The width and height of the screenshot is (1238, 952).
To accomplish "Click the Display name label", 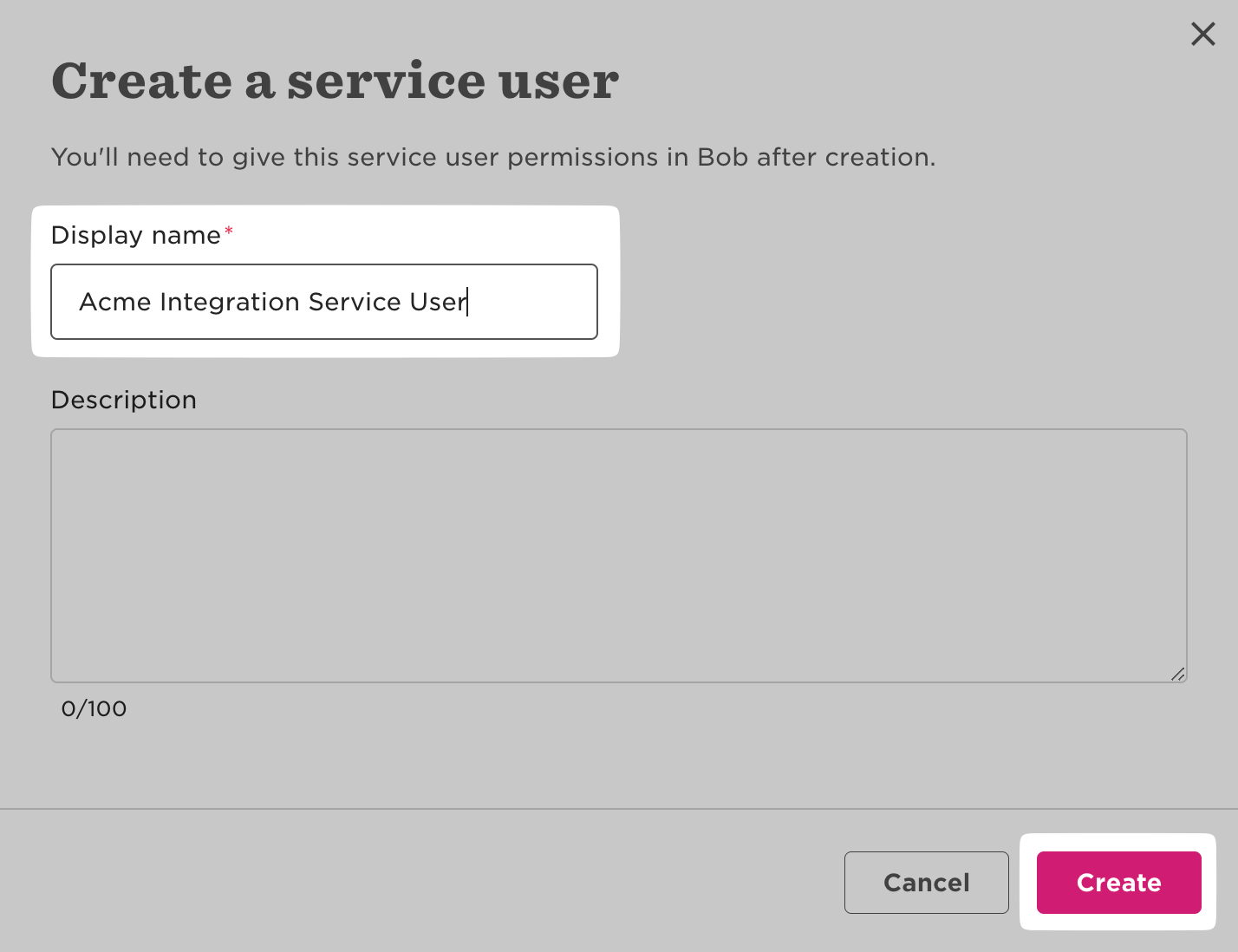I will pyautogui.click(x=136, y=235).
